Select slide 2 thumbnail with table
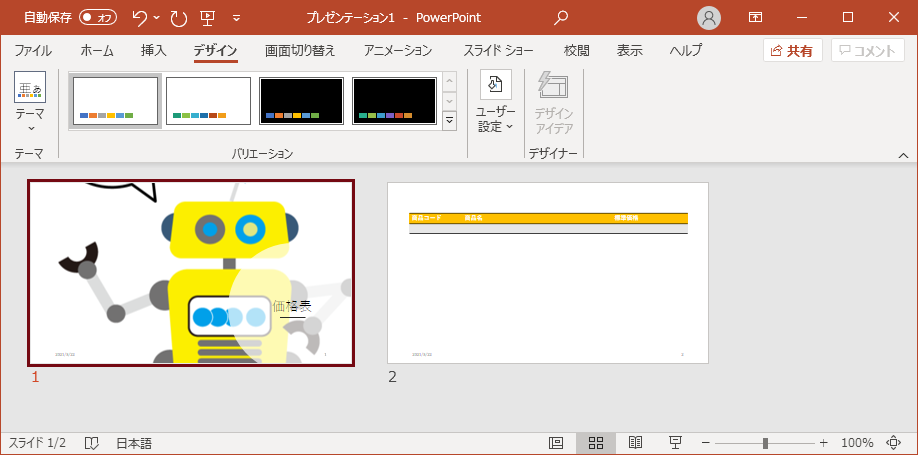 548,273
